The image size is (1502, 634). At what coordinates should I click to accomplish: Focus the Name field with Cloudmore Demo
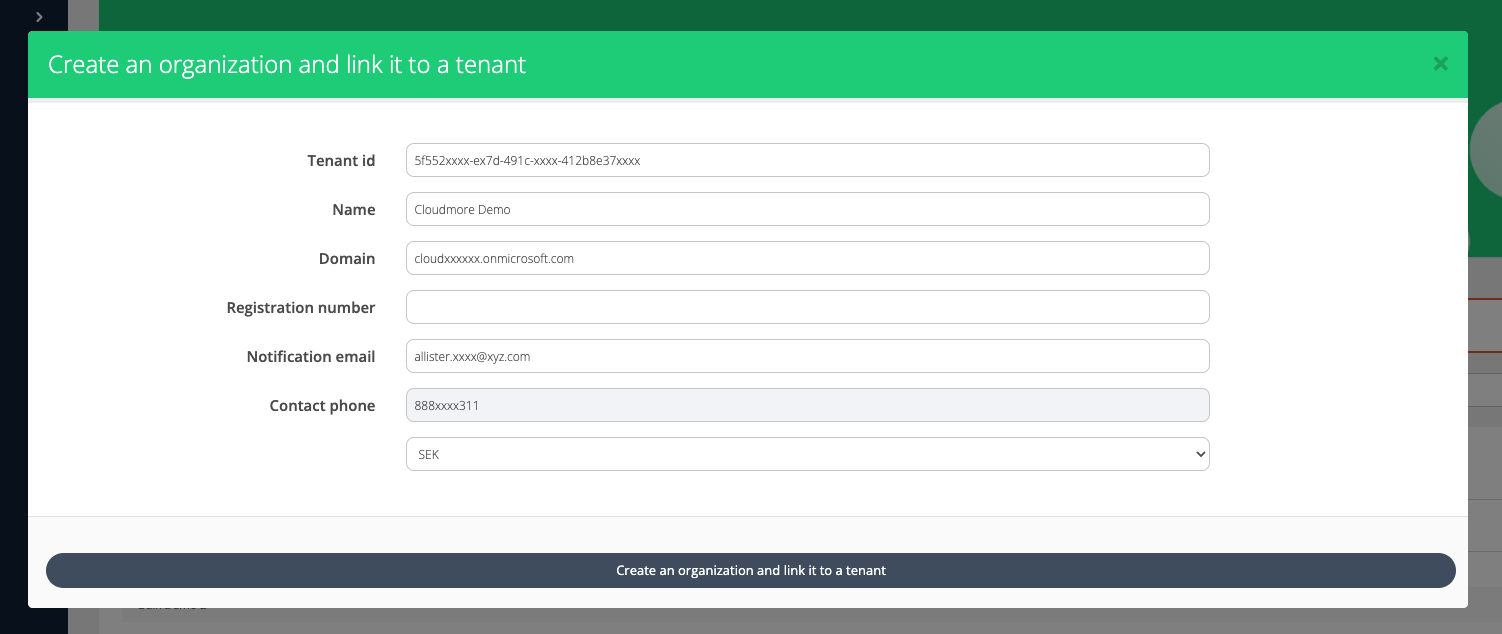tap(807, 209)
